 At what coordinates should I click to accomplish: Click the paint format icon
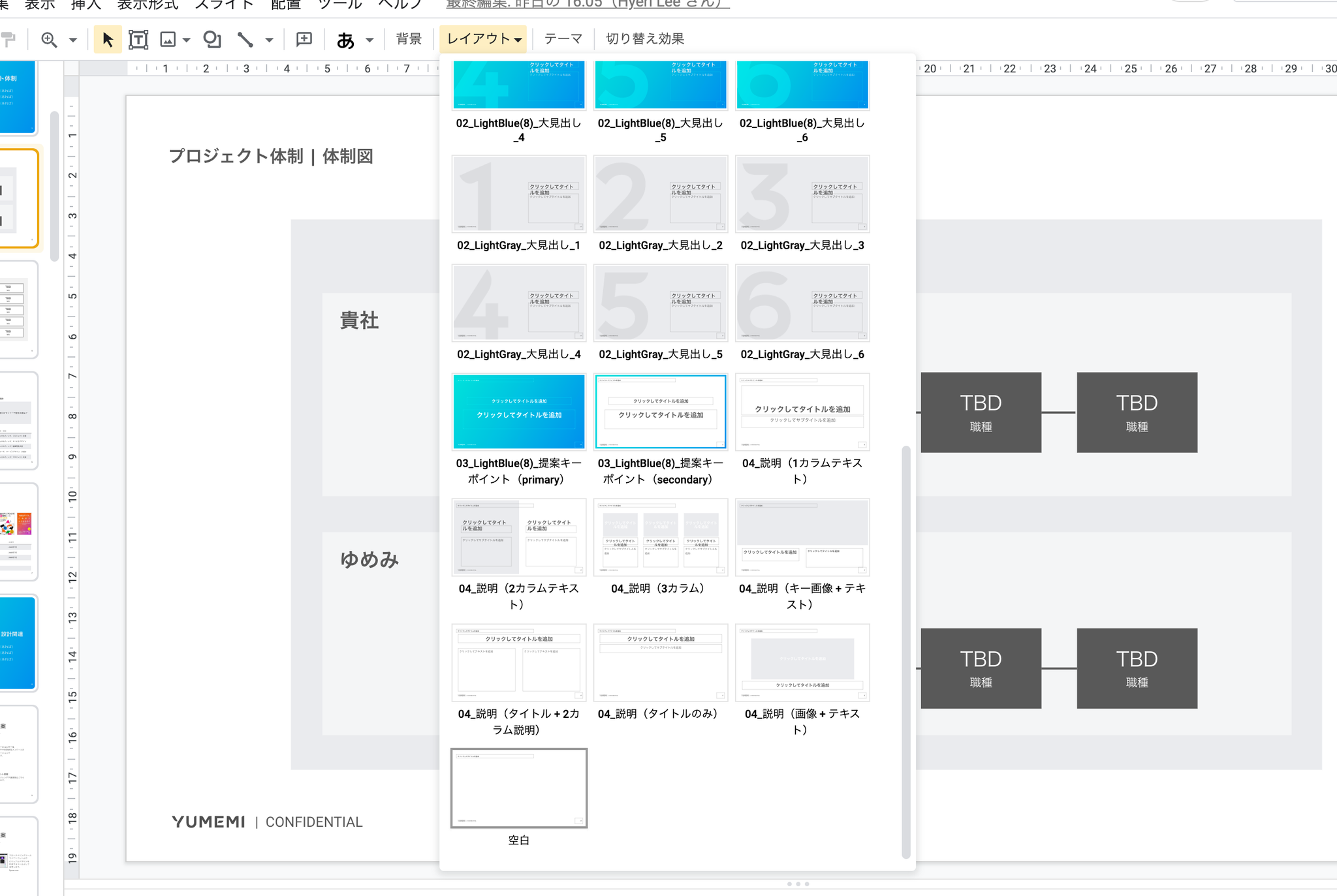[x=8, y=39]
